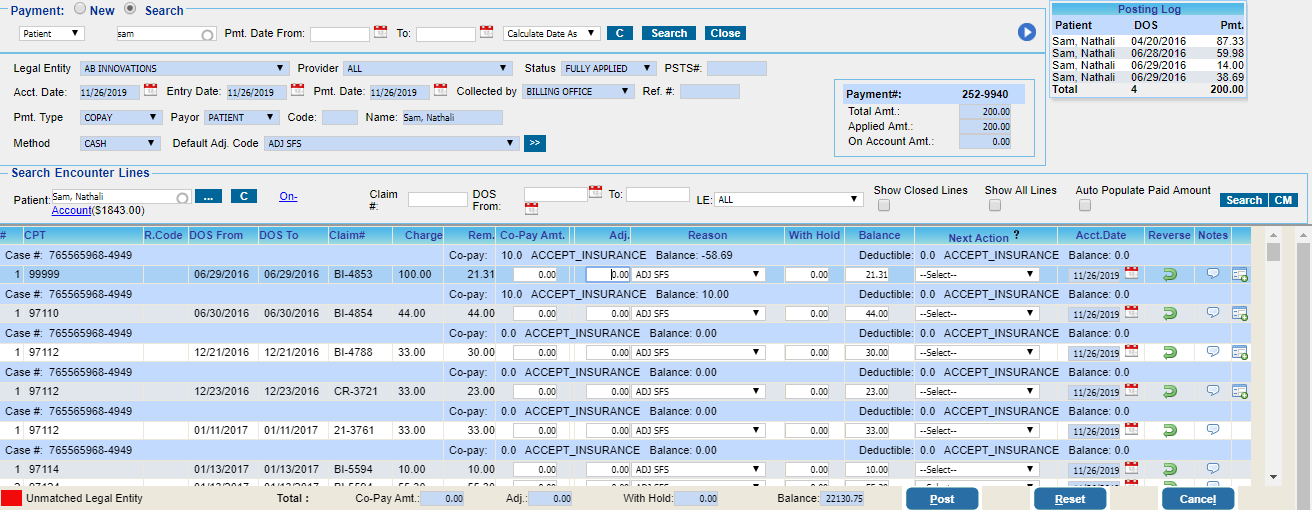
Task: Click C clear button beside Calculate Date As
Action: [x=620, y=33]
